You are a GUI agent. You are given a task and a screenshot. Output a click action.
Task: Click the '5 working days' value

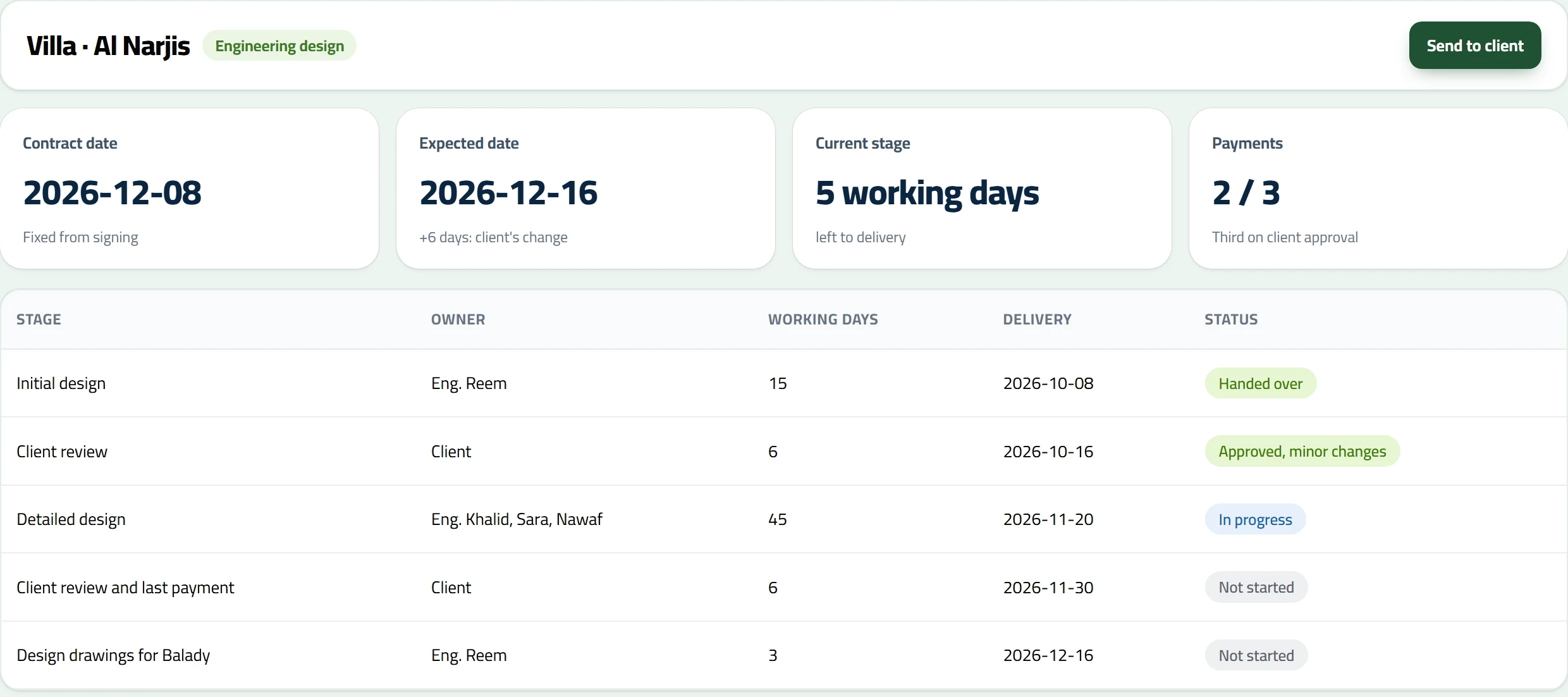pos(927,194)
